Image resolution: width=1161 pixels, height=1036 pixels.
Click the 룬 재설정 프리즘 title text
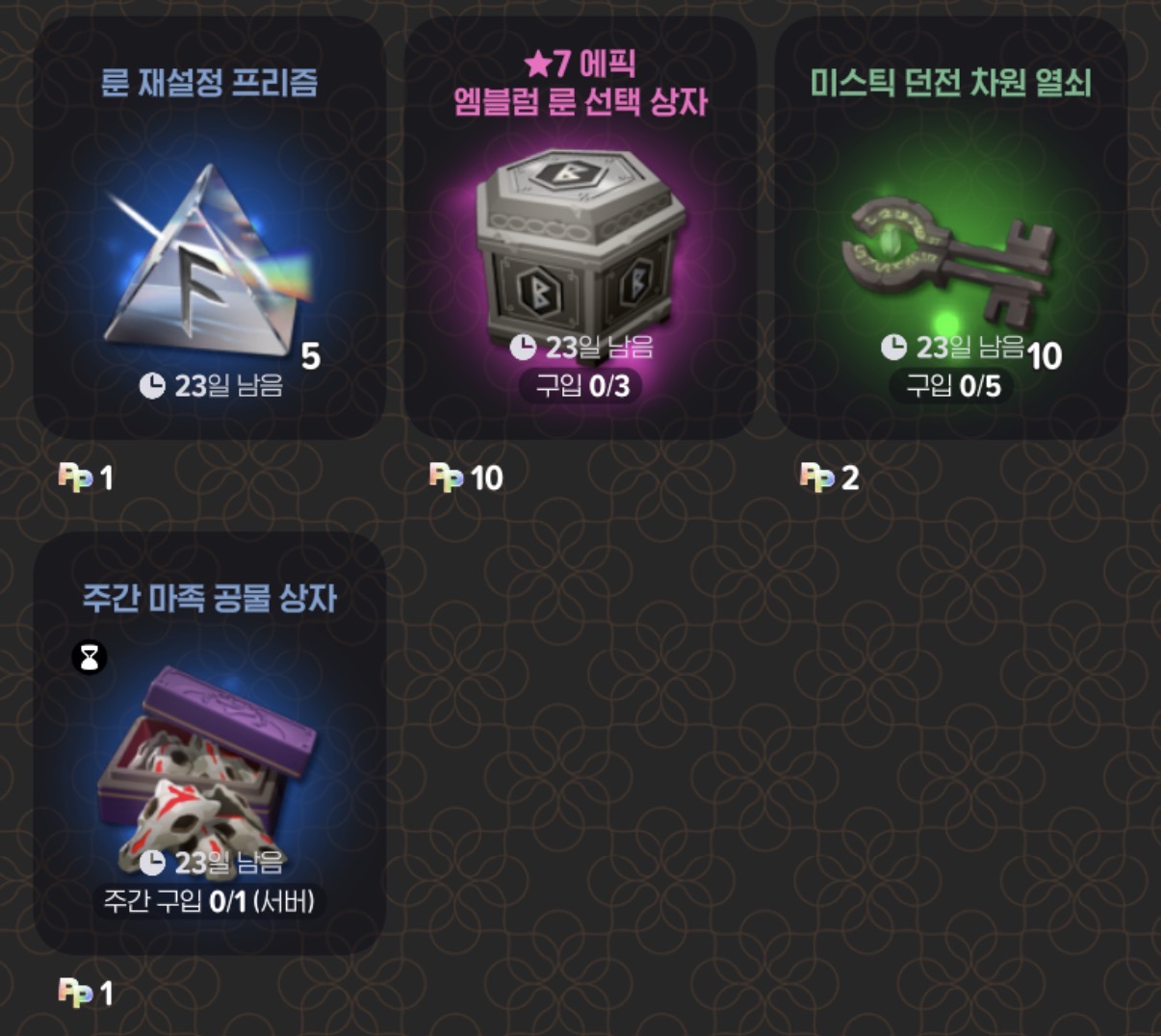[x=210, y=83]
